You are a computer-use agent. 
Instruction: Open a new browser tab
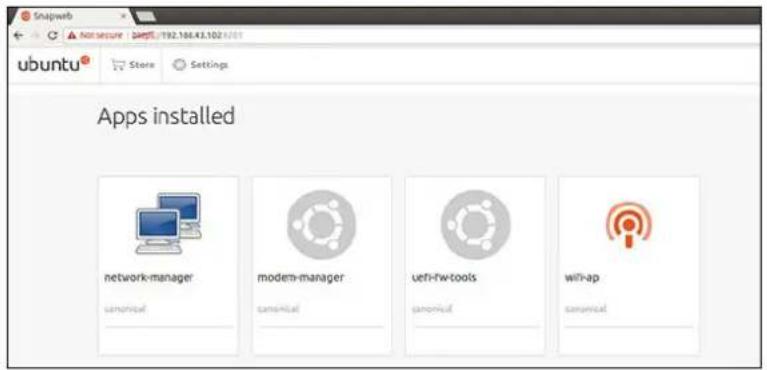[x=145, y=16]
